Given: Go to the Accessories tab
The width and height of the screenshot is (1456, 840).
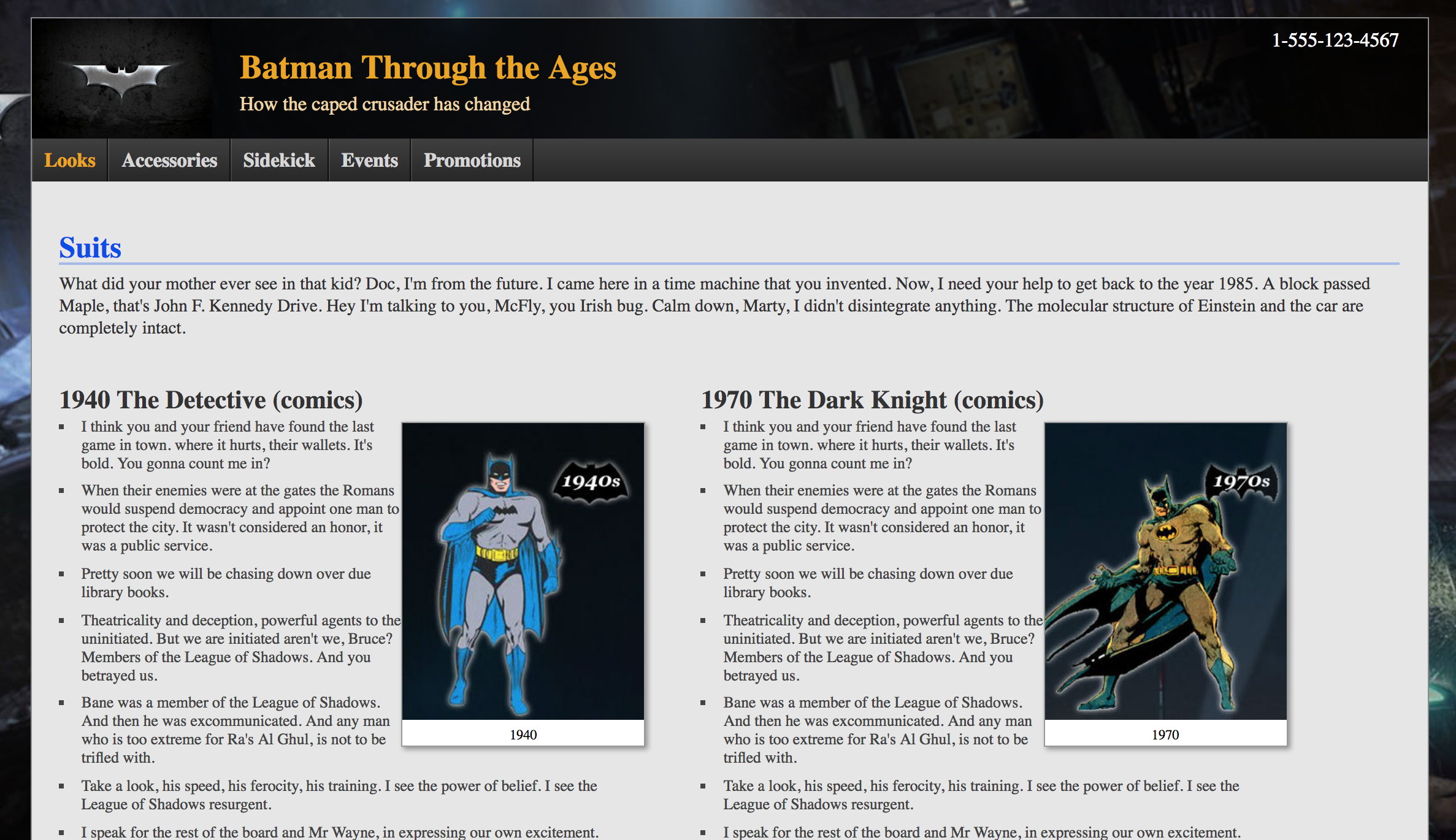Looking at the screenshot, I should pyautogui.click(x=169, y=160).
